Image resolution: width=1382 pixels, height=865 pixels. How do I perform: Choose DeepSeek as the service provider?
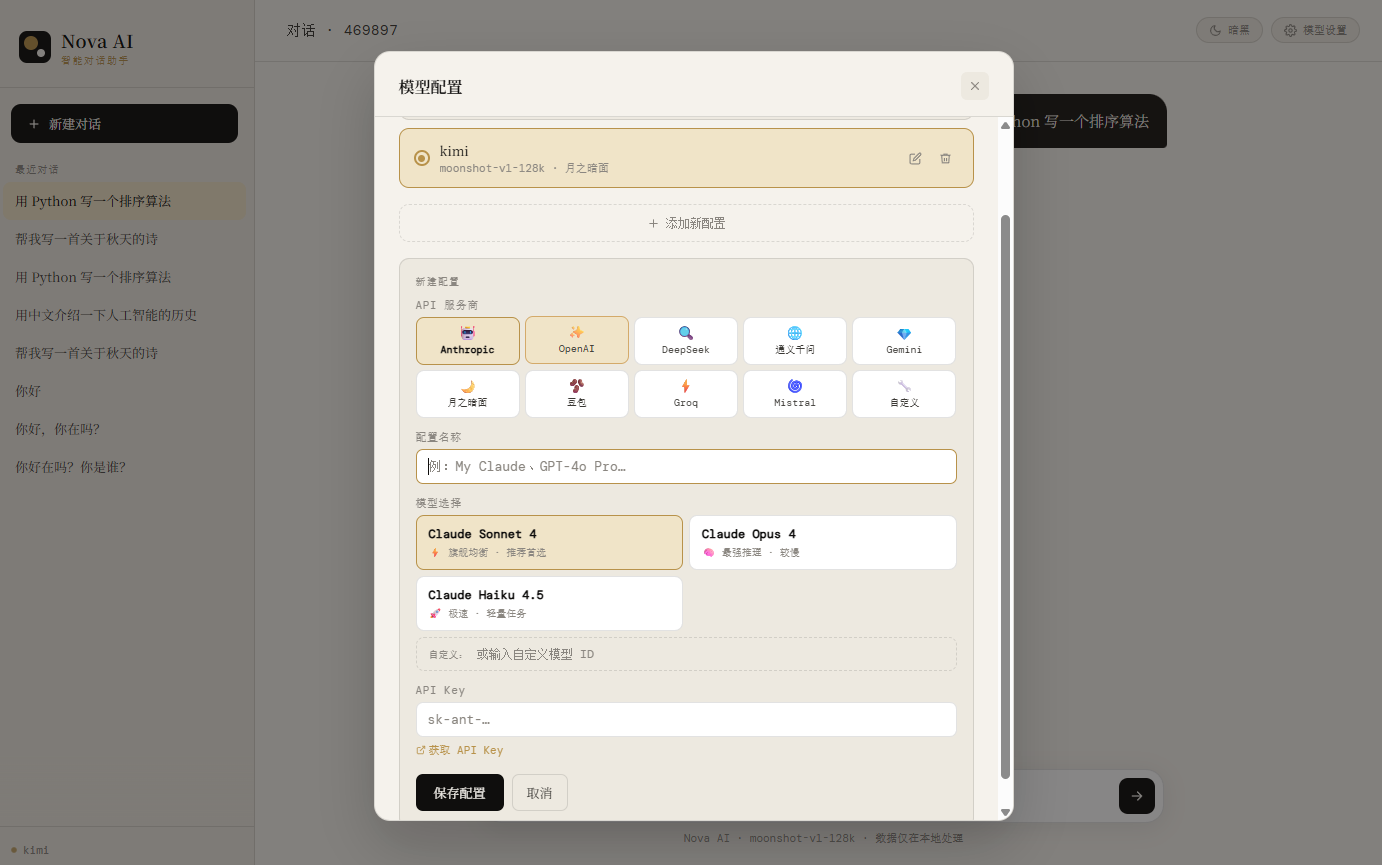685,340
